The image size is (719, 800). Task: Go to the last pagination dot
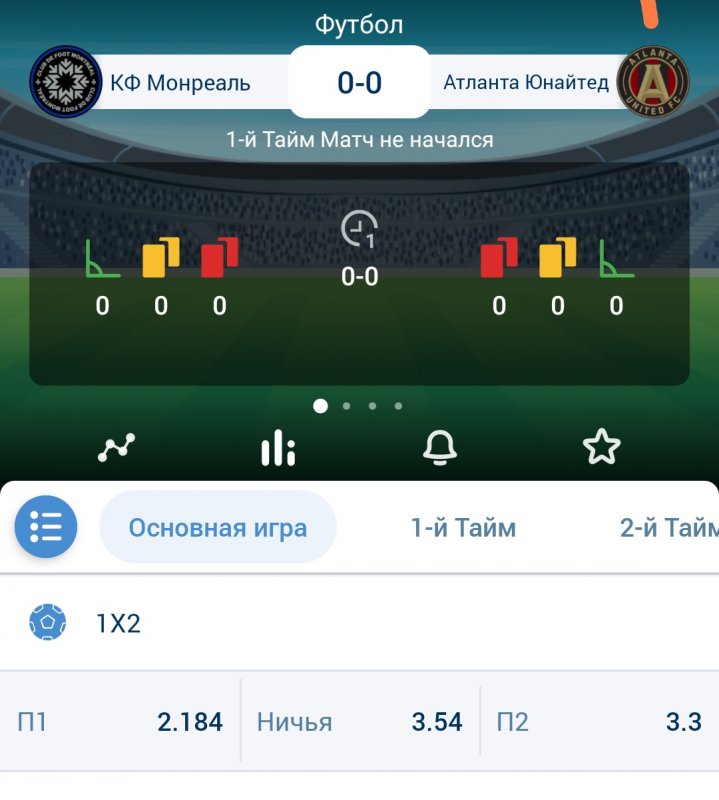click(399, 406)
